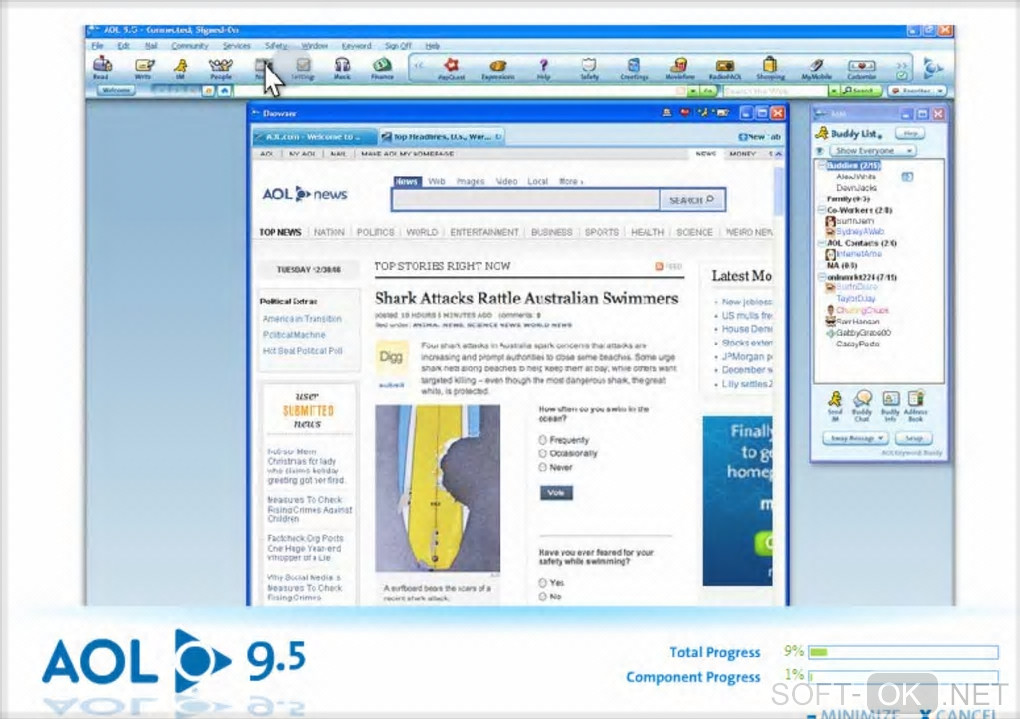Open the Finance toolbar icon
This screenshot has width=1020, height=719.
[x=382, y=67]
